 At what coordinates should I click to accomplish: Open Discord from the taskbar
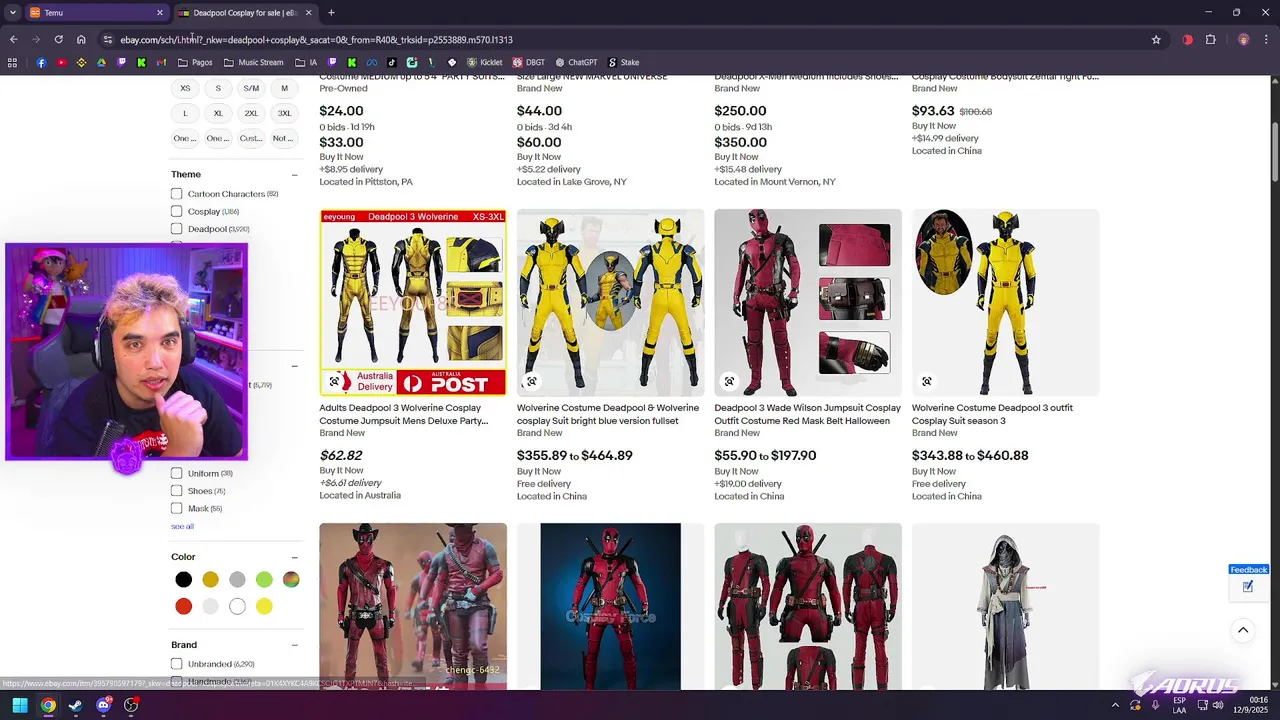point(103,705)
